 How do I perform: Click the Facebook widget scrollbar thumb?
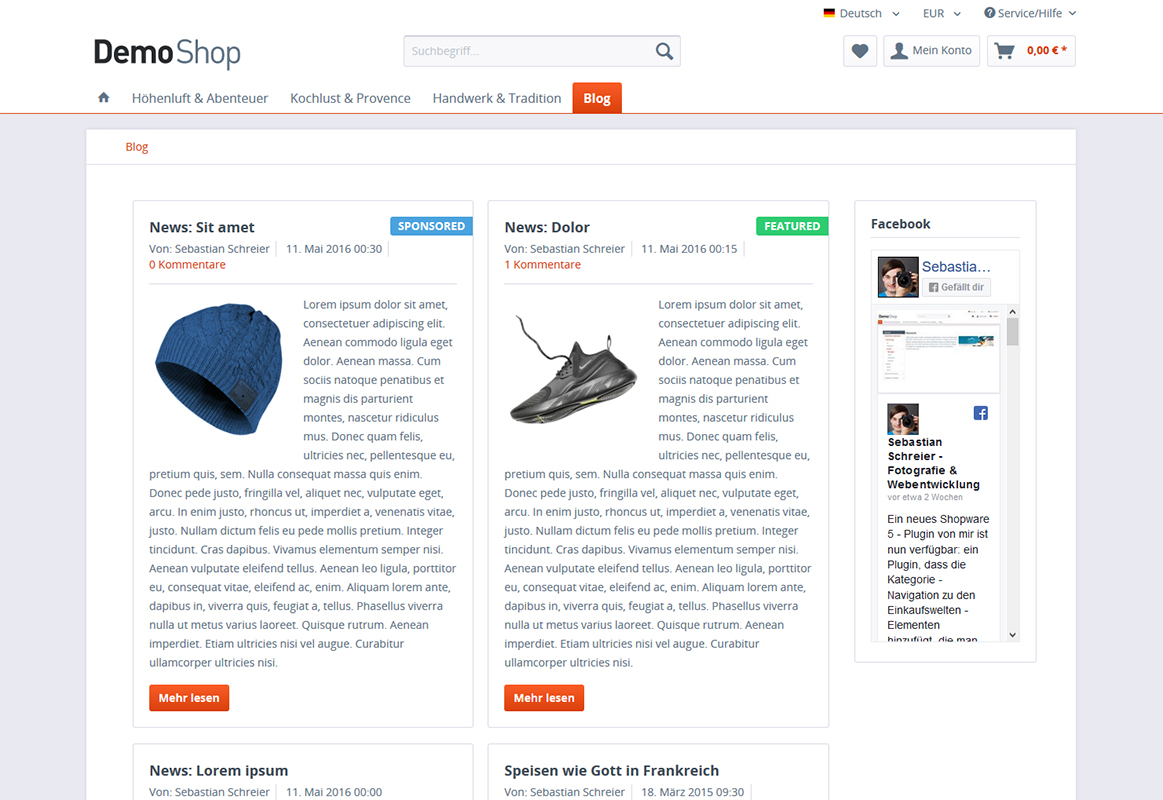point(1012,331)
